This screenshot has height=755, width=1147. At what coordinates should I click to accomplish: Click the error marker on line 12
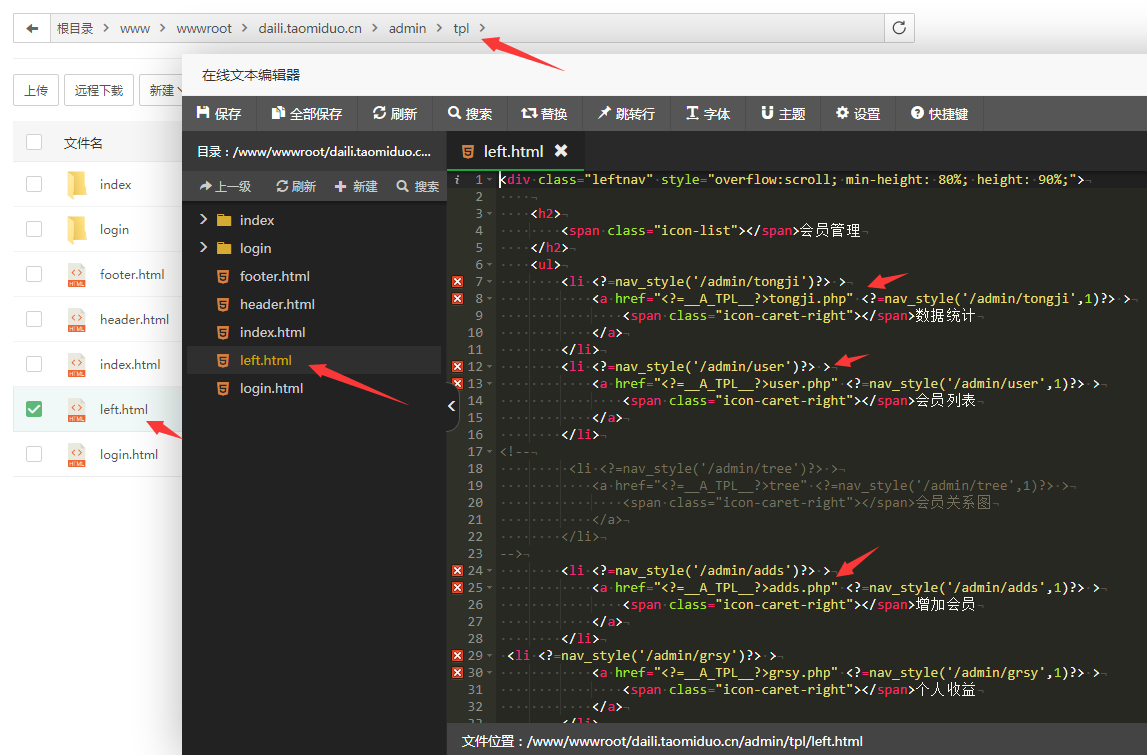click(457, 367)
